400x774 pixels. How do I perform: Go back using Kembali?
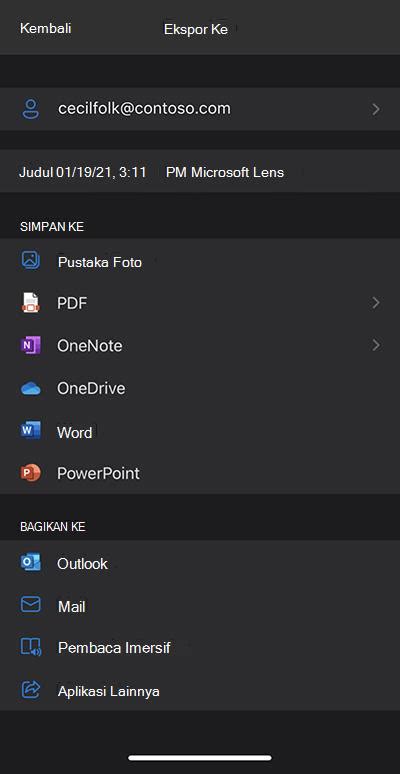pyautogui.click(x=45, y=28)
